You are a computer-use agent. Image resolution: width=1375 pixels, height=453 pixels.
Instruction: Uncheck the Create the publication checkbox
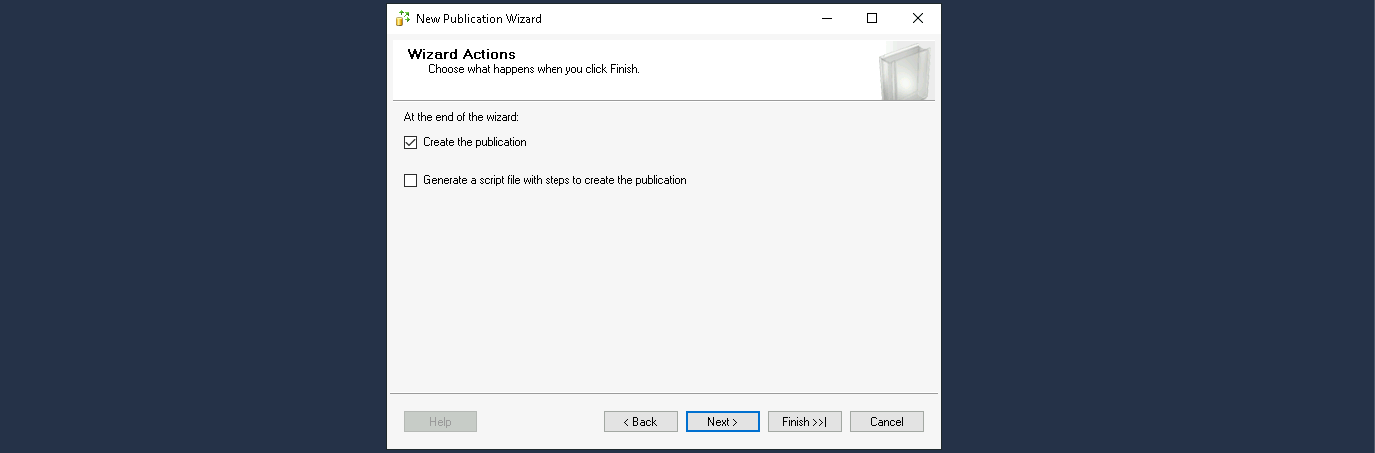[x=410, y=142]
